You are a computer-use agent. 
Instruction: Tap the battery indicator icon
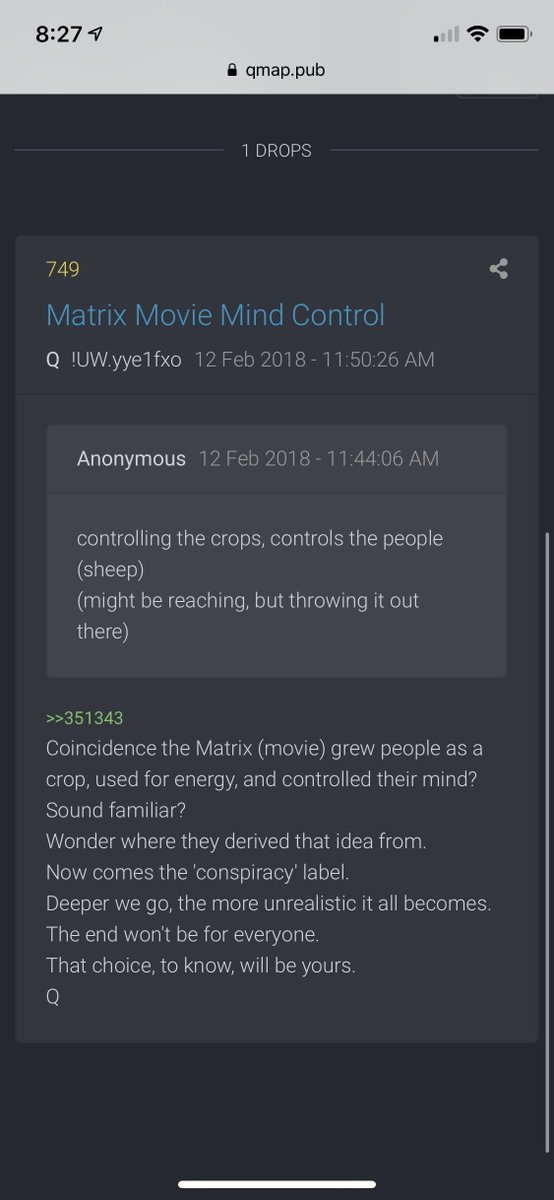[x=514, y=34]
